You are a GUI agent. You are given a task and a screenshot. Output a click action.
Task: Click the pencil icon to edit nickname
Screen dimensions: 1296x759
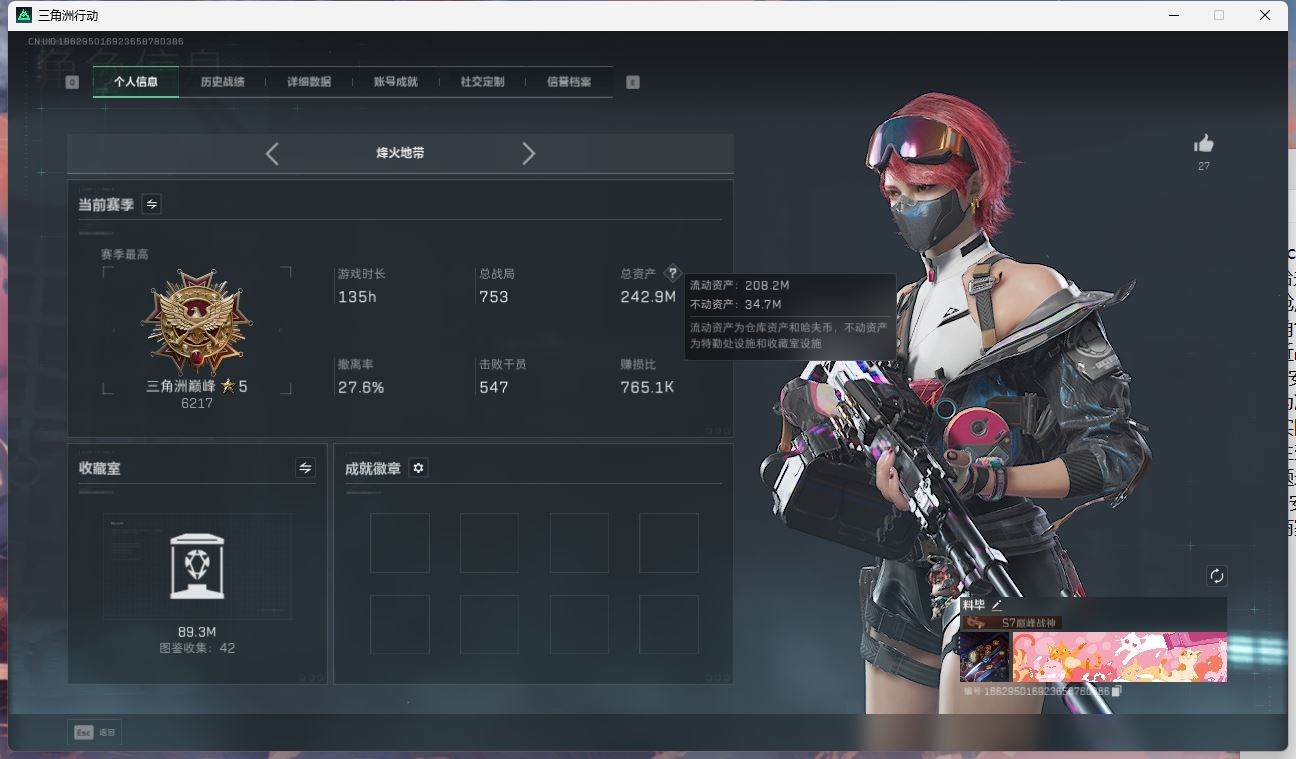997,605
